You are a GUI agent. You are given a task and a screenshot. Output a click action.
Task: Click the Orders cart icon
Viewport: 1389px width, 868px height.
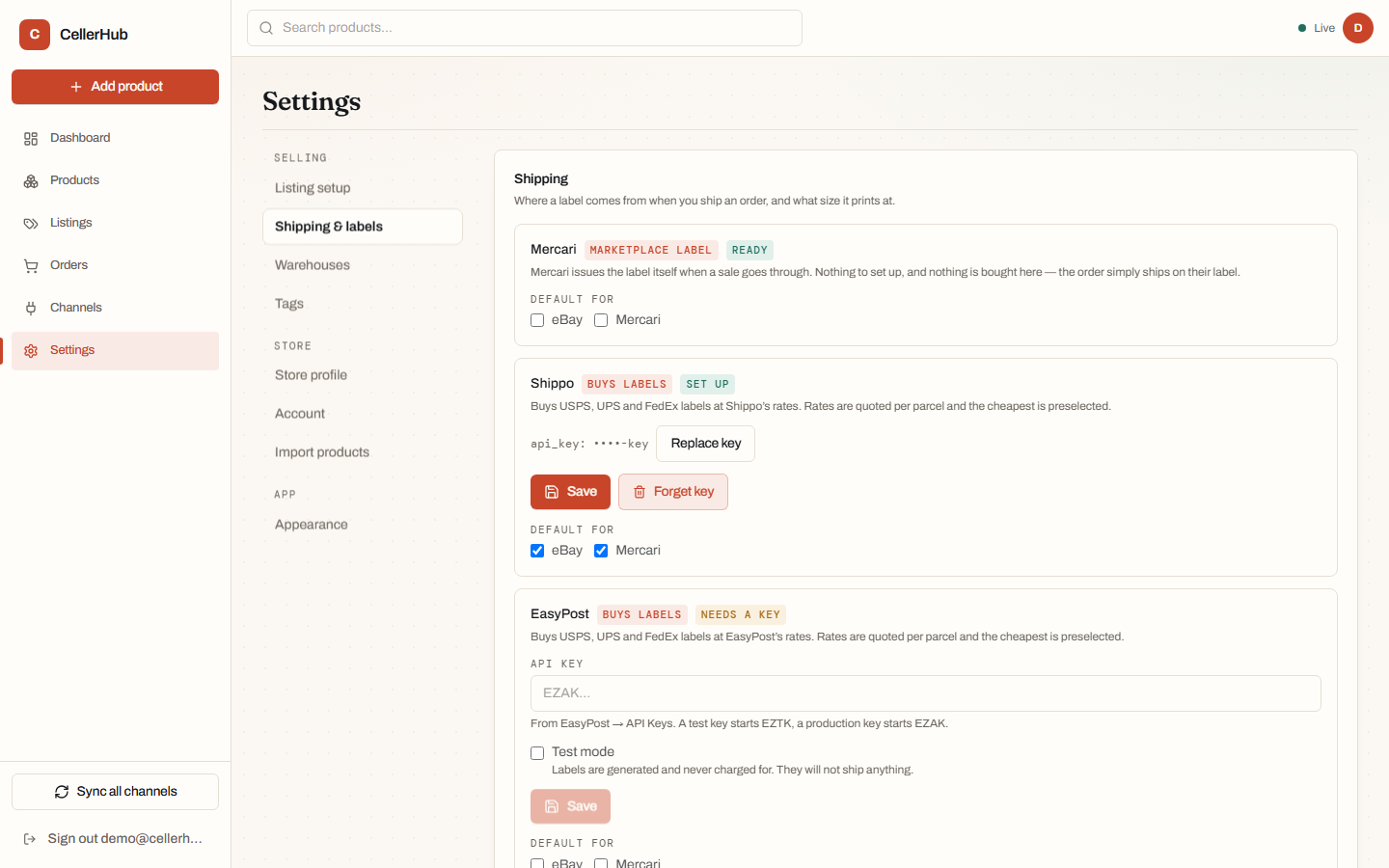[x=31, y=266]
